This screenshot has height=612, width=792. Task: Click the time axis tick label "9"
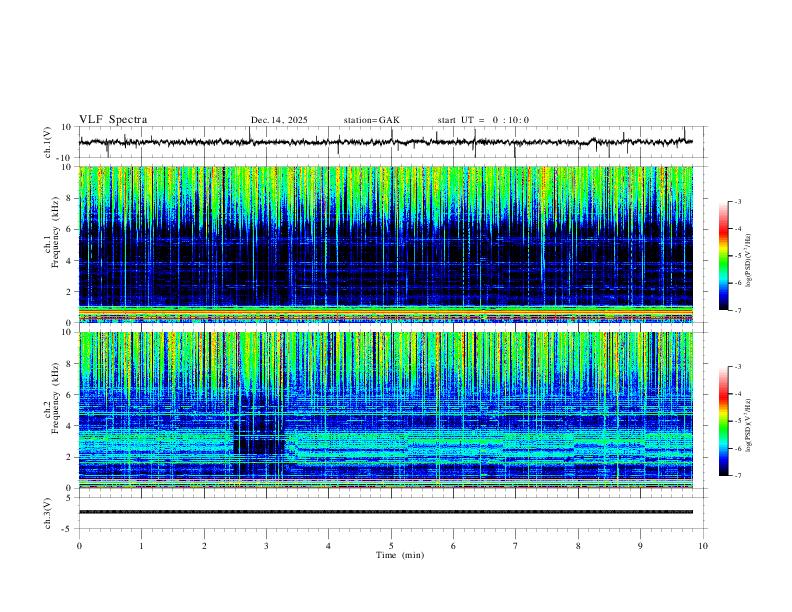640,546
